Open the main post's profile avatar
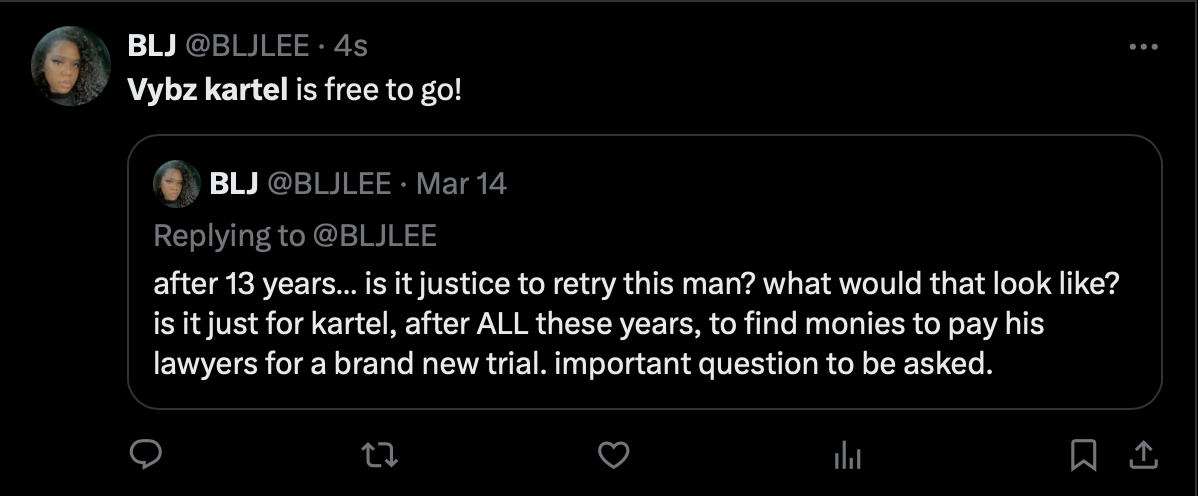Viewport: 1198px width, 496px height. pos(71,65)
